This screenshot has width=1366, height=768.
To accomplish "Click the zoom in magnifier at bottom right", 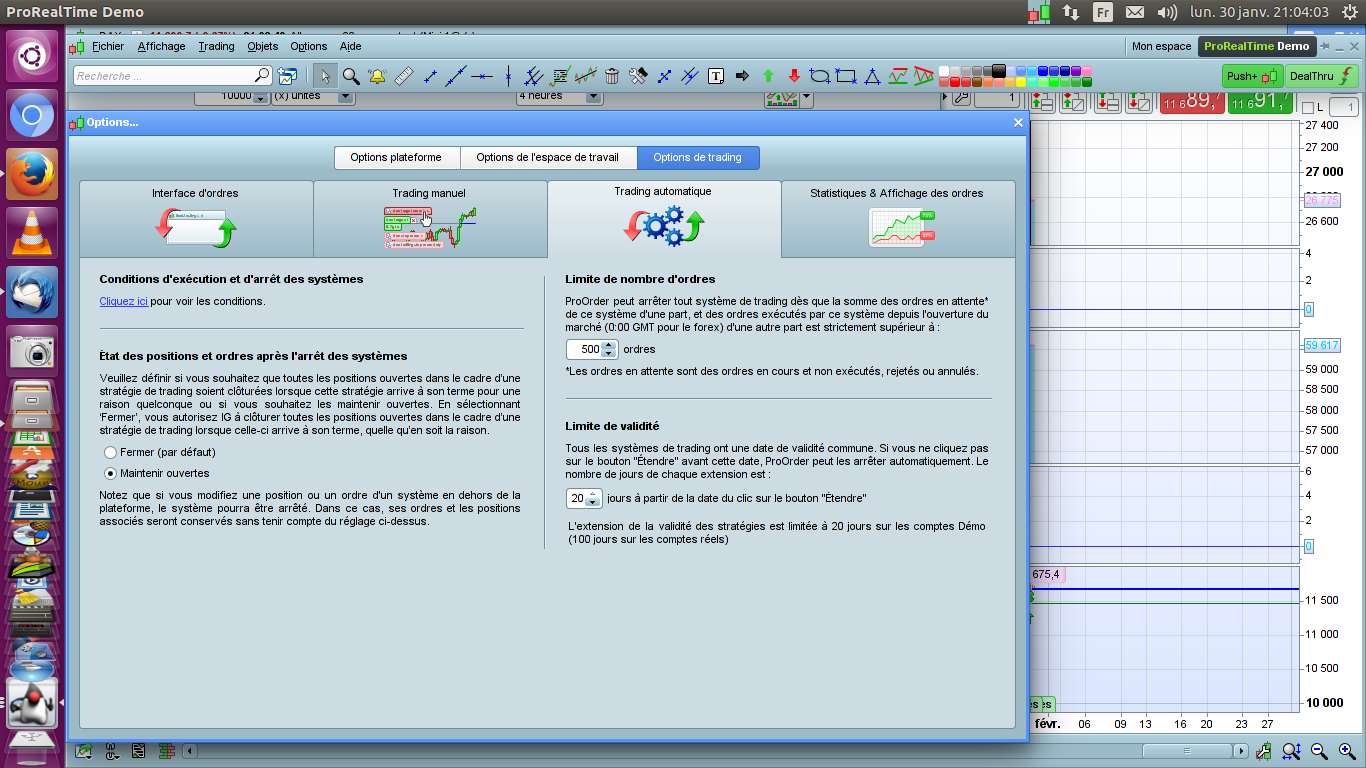I will pyautogui.click(x=1345, y=751).
